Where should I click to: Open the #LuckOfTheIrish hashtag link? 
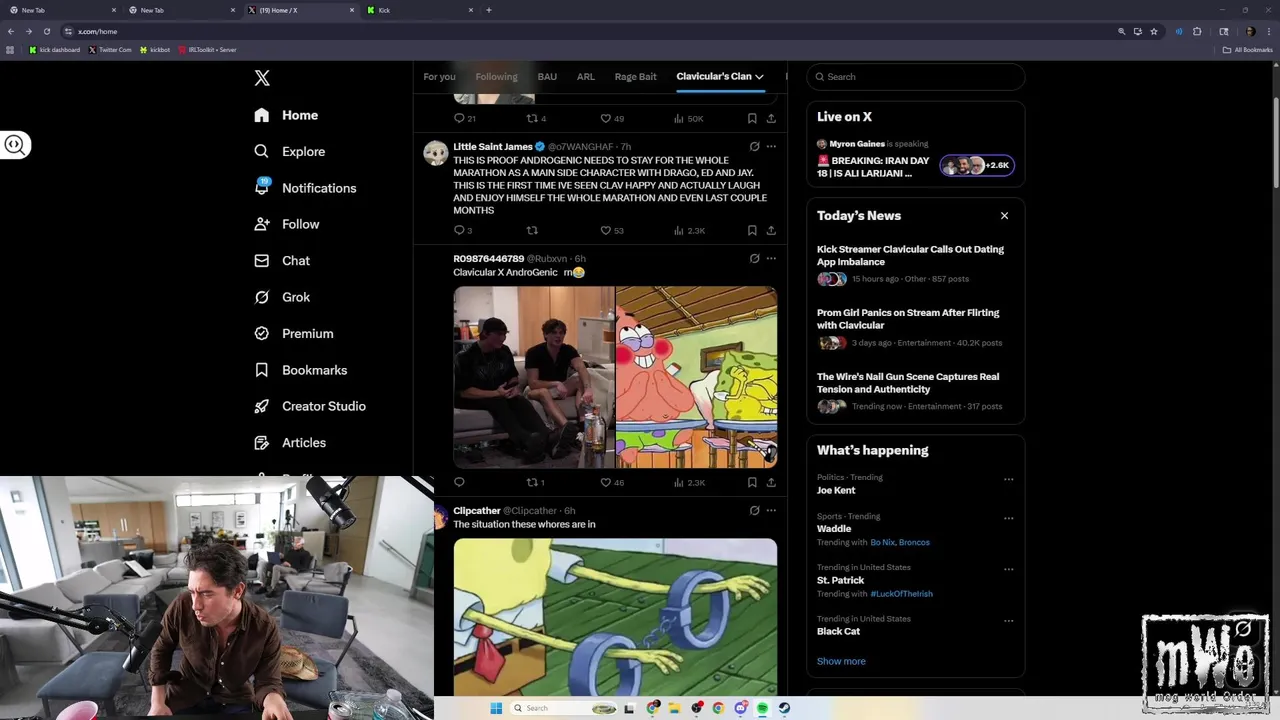click(x=902, y=594)
